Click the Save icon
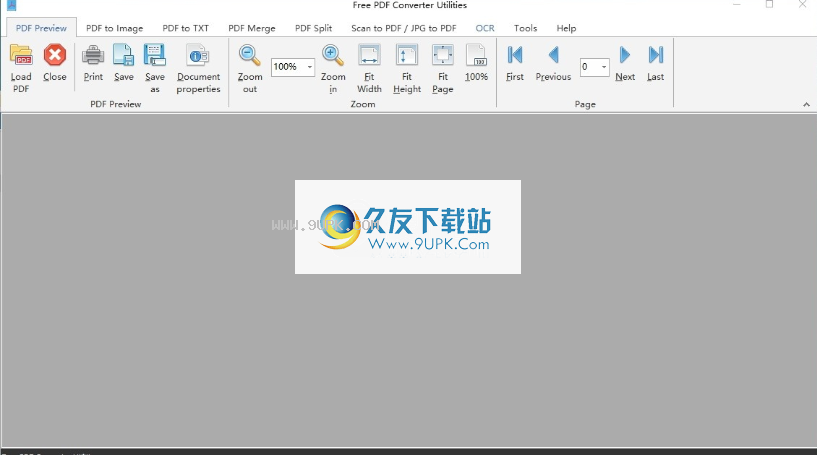This screenshot has width=817, height=455. pyautogui.click(x=123, y=55)
